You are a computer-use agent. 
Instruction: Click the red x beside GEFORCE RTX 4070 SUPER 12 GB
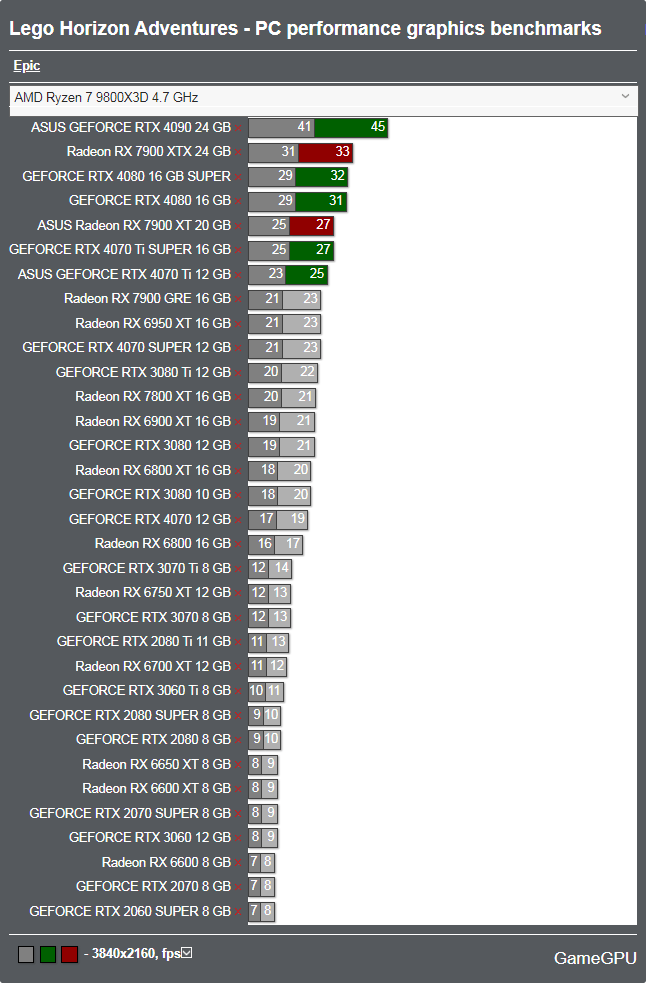pyautogui.click(x=238, y=349)
